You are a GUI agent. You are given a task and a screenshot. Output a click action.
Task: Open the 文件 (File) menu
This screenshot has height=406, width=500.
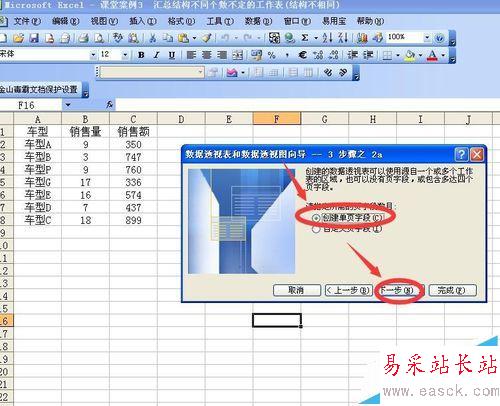27,21
